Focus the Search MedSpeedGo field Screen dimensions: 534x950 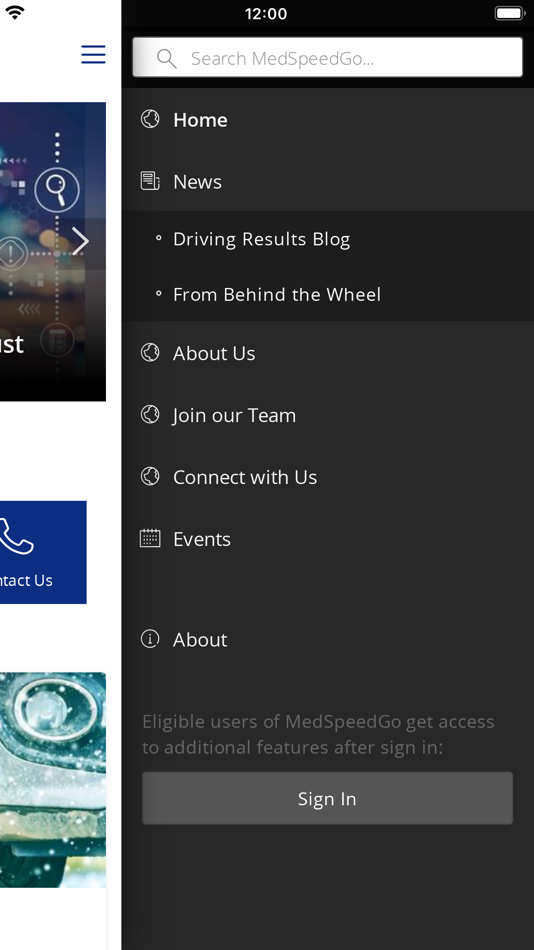click(327, 58)
